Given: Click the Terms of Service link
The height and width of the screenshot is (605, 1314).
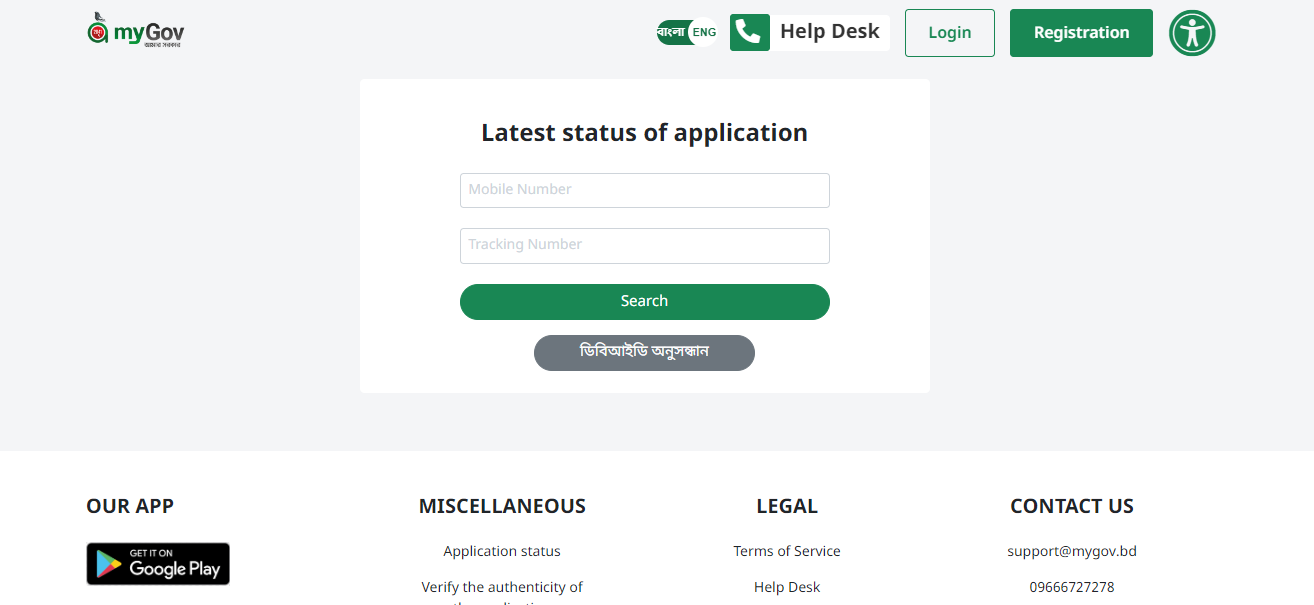Looking at the screenshot, I should click(787, 550).
